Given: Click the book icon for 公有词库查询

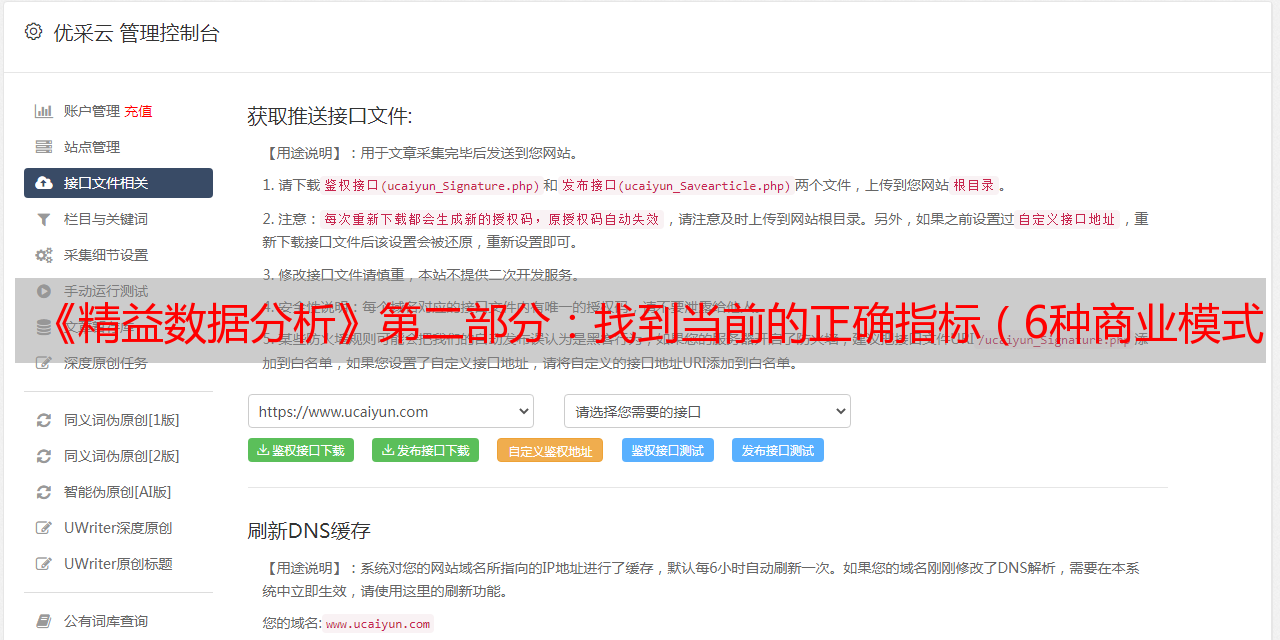Looking at the screenshot, I should (x=44, y=621).
